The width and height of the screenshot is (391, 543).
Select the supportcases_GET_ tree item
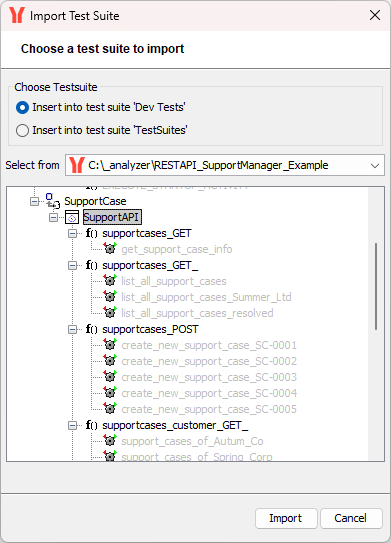point(150,265)
